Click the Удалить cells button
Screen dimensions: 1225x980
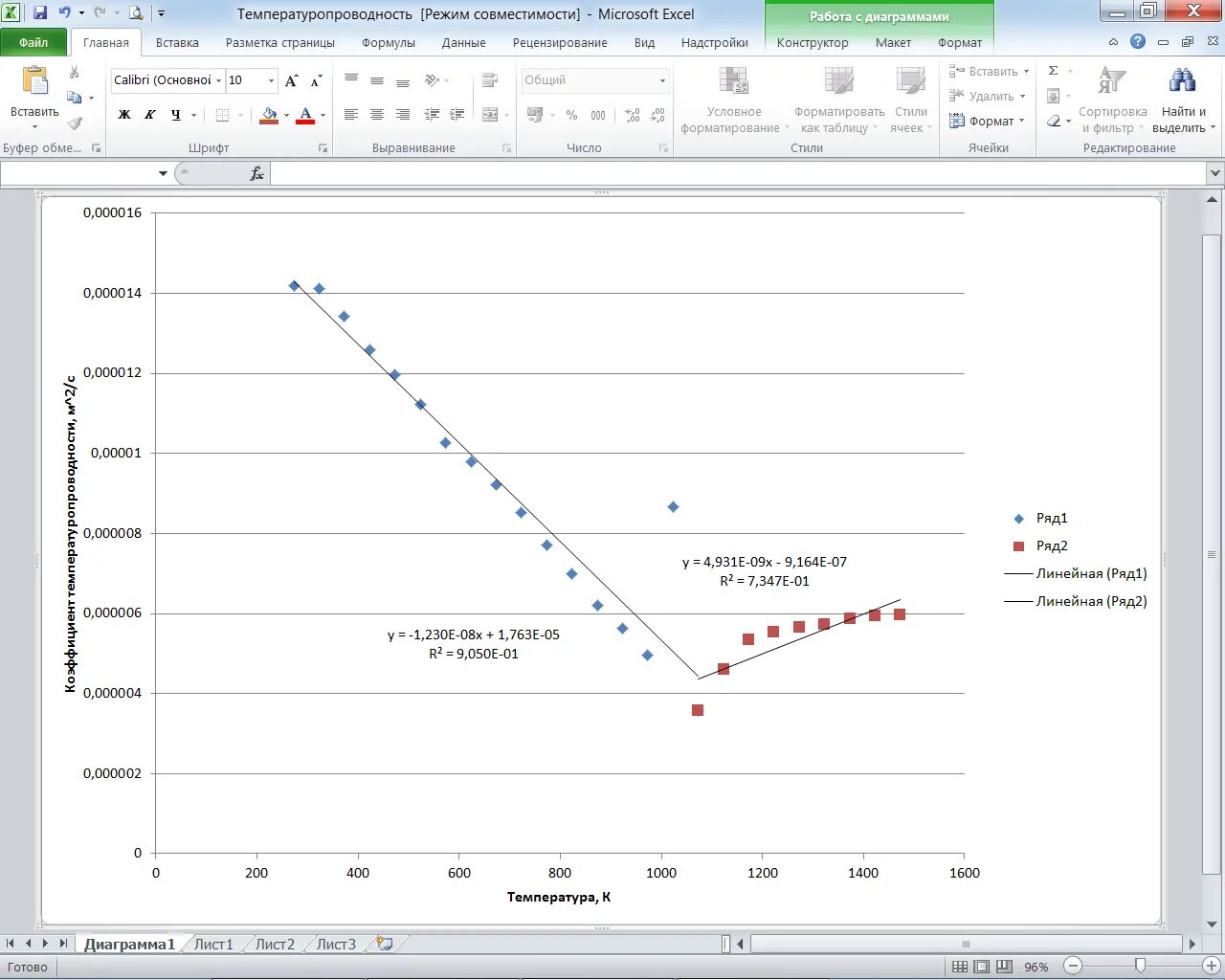pos(988,96)
